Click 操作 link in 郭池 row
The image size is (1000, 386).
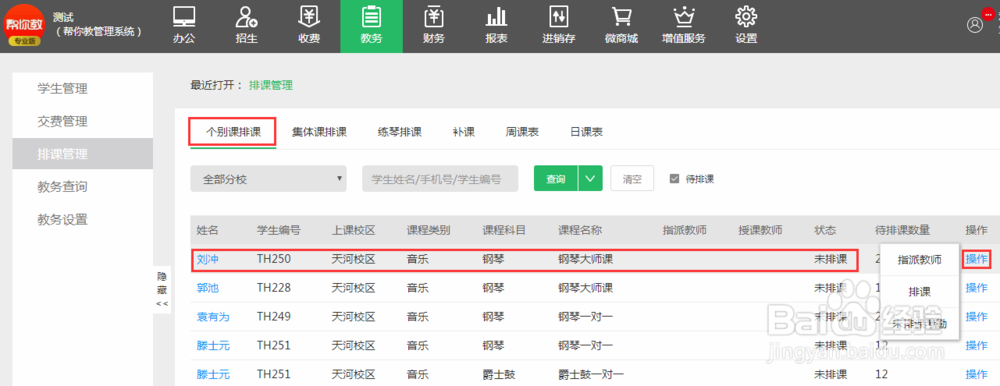tap(976, 288)
